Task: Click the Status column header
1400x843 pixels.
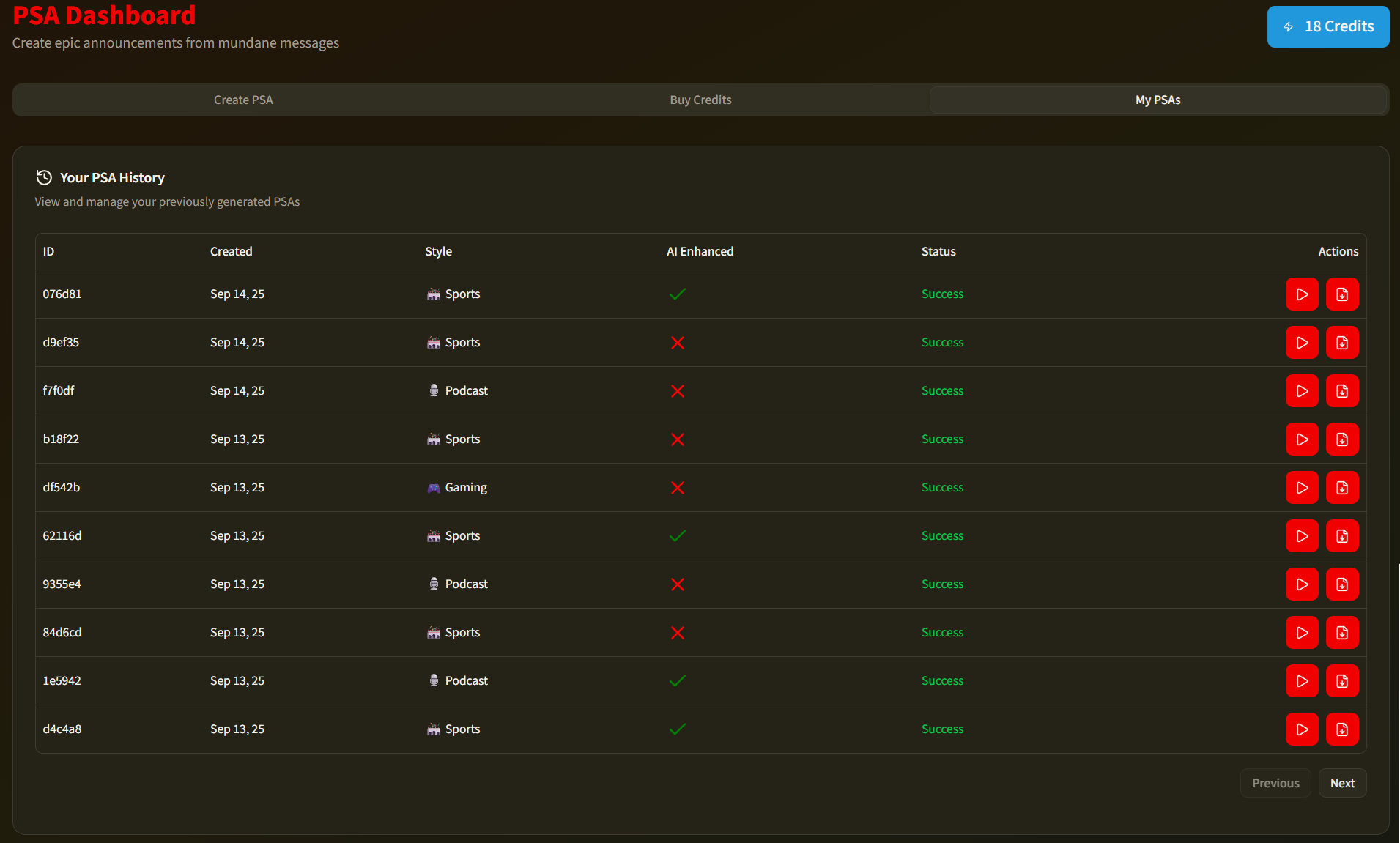Action: tap(938, 251)
